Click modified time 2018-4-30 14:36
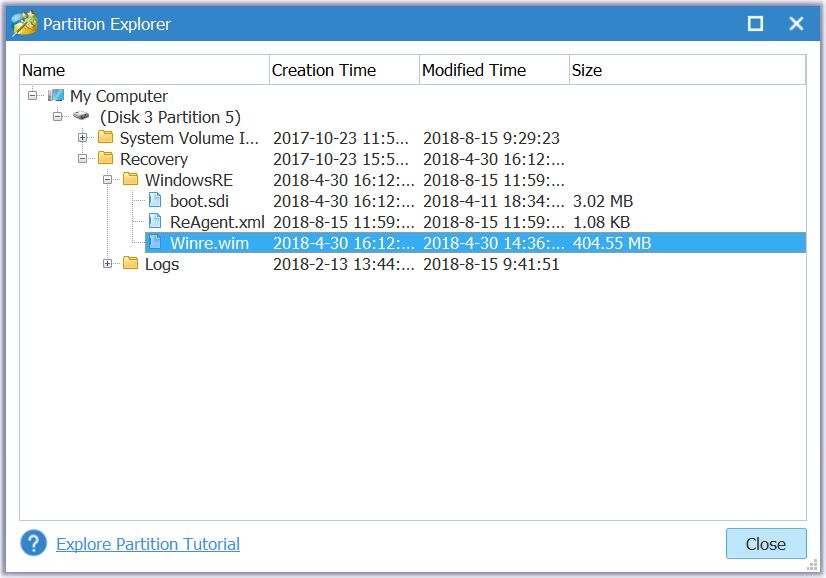Screen dimensions: 826x578 tap(494, 243)
